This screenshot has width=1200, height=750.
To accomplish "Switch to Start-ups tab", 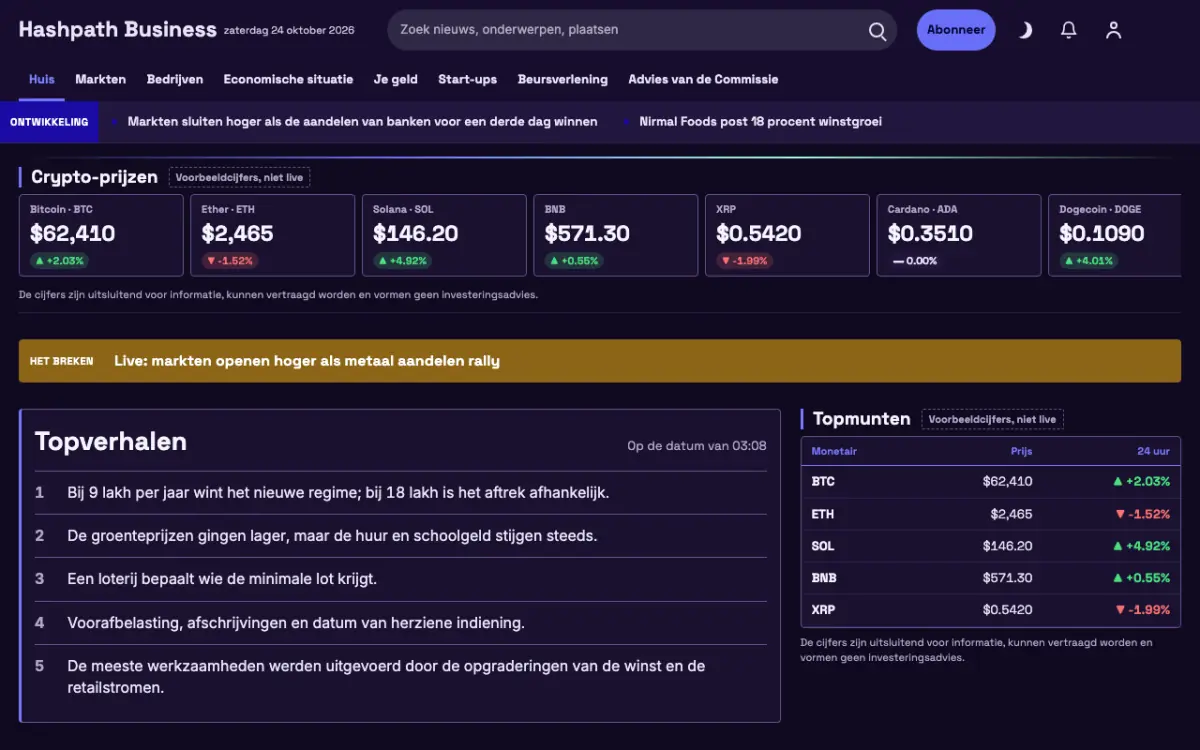I will pyautogui.click(x=467, y=79).
